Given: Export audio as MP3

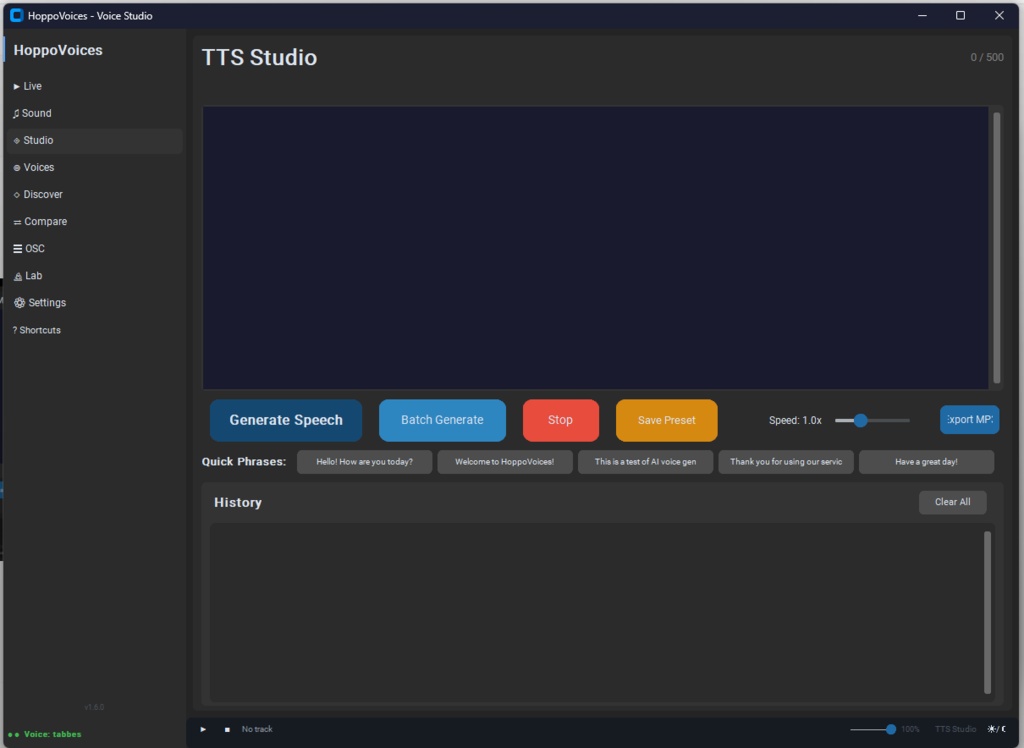Looking at the screenshot, I should pyautogui.click(x=969, y=419).
